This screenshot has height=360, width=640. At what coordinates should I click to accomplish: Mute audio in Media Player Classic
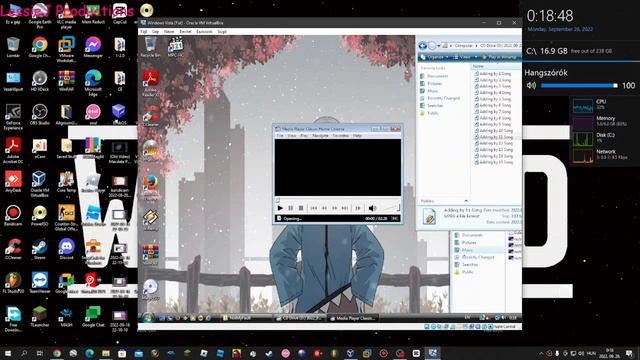[372, 208]
